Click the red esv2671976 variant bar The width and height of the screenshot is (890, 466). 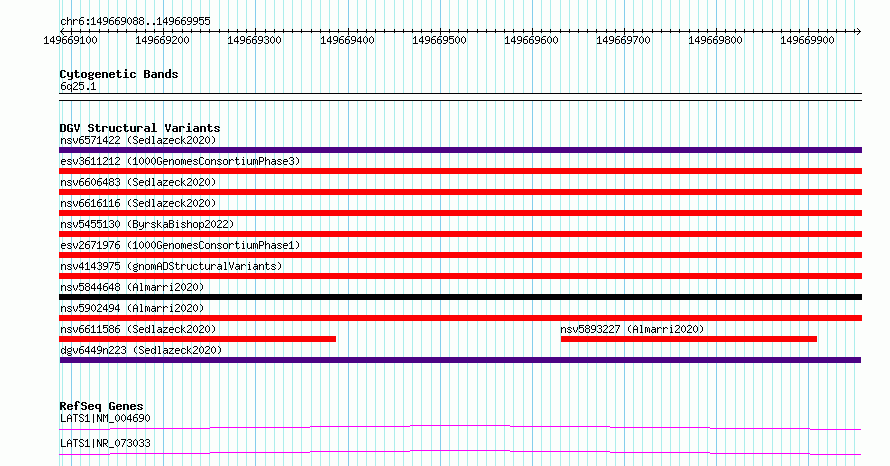(460, 255)
